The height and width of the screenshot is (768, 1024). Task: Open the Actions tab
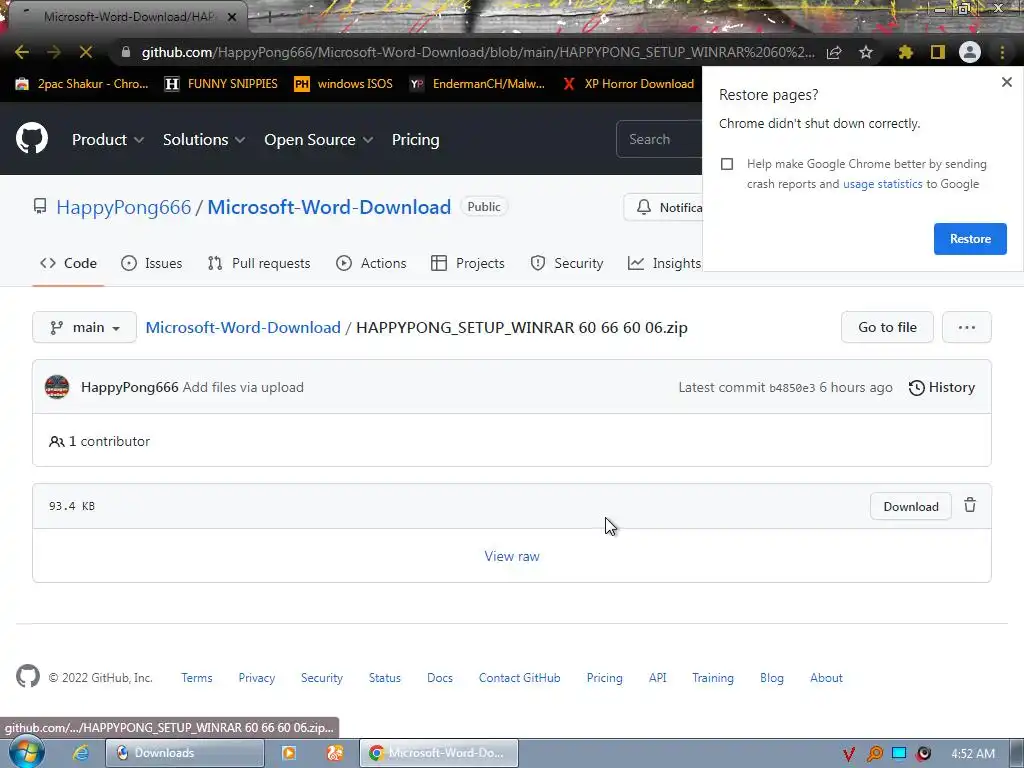click(x=371, y=263)
